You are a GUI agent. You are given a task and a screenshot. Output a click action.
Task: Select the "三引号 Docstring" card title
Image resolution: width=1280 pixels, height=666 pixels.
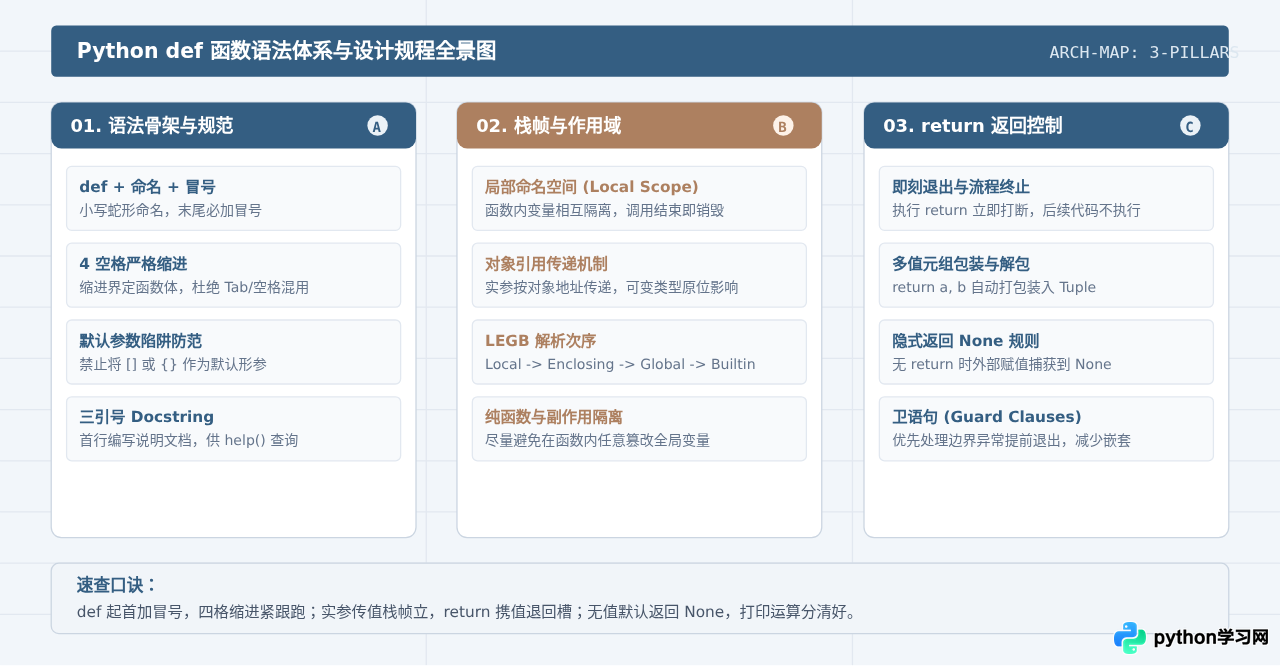146,417
